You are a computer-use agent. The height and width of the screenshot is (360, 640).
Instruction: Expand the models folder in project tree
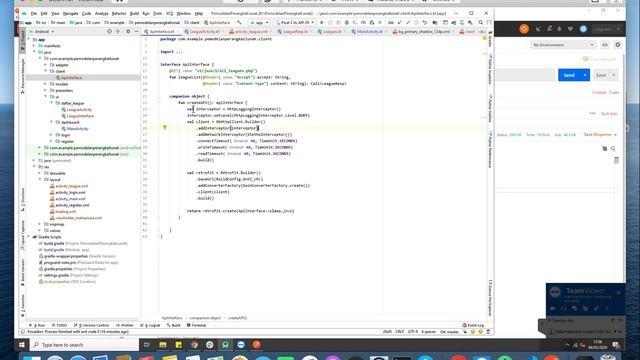pyautogui.click(x=46, y=84)
